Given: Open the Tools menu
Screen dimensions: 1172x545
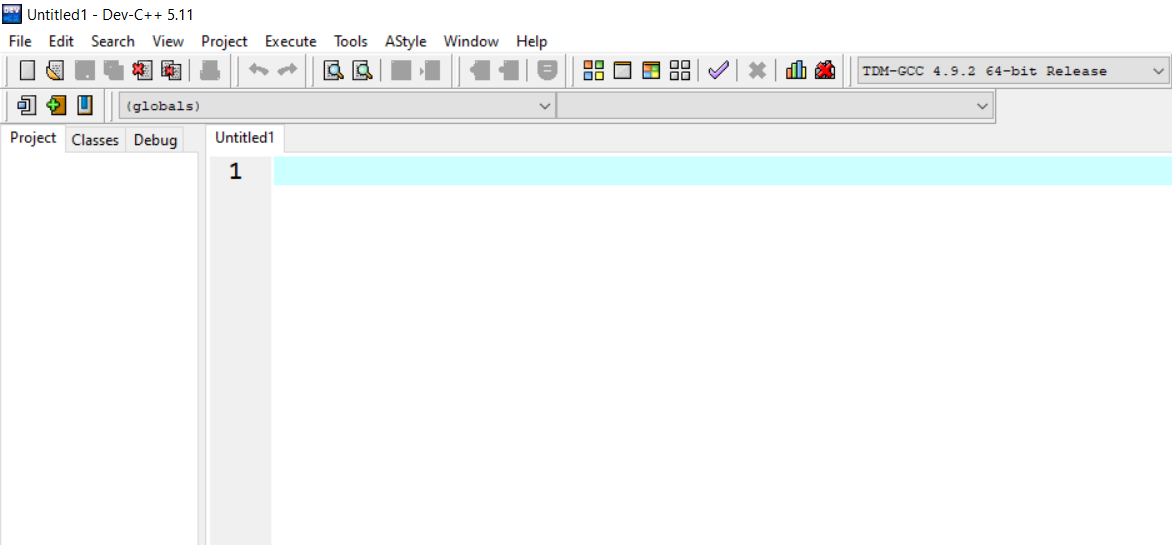Looking at the screenshot, I should click(x=351, y=41).
